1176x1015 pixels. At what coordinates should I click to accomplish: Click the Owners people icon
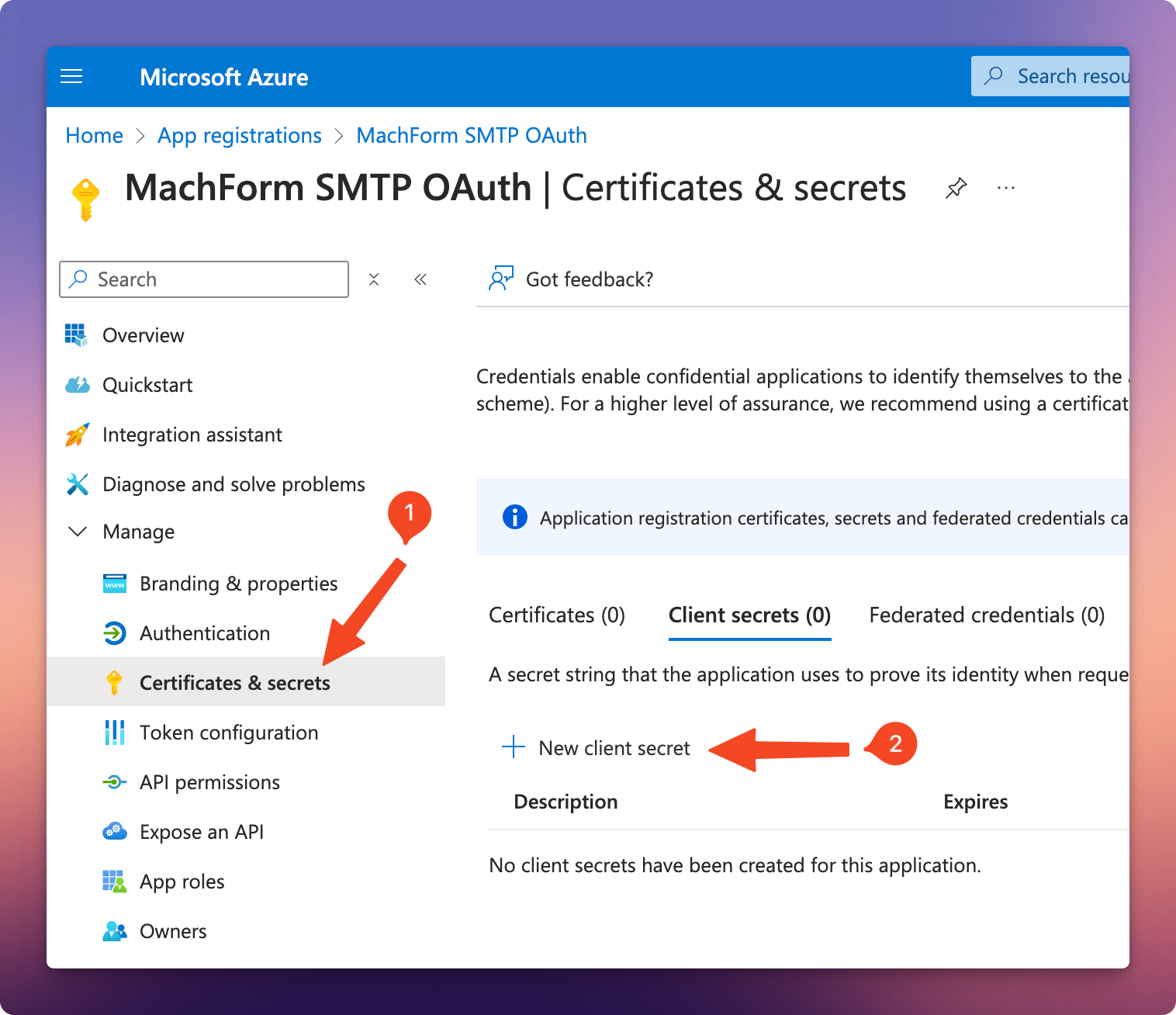pyautogui.click(x=115, y=931)
